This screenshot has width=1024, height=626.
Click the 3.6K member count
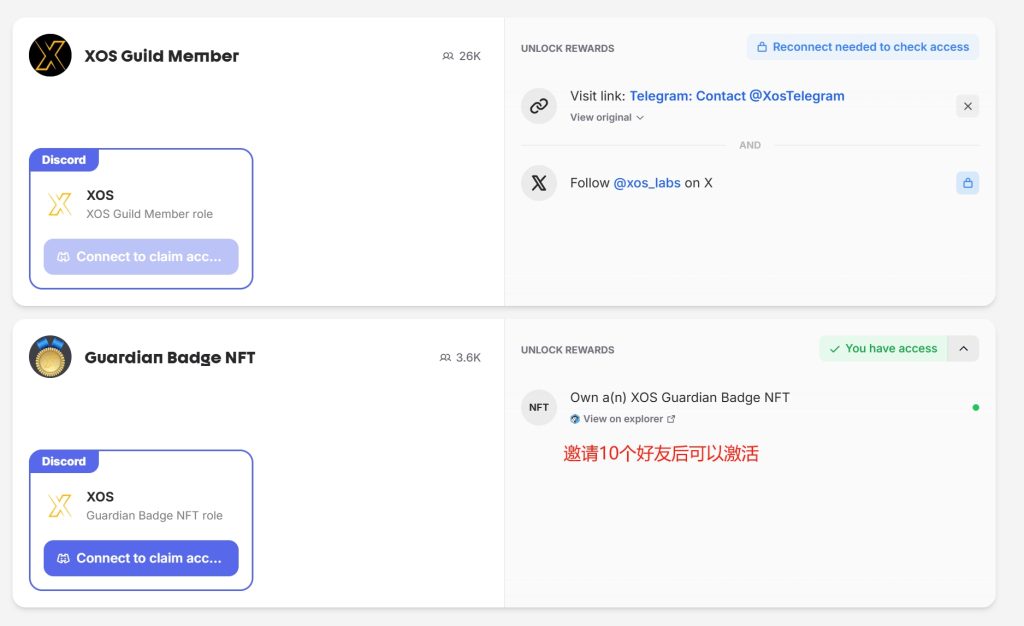click(468, 358)
